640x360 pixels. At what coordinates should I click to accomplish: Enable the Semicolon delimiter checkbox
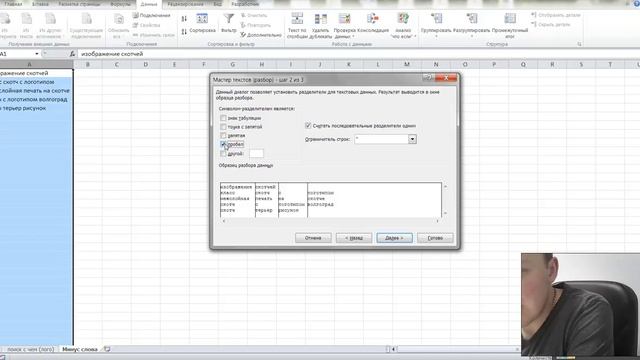(x=223, y=127)
